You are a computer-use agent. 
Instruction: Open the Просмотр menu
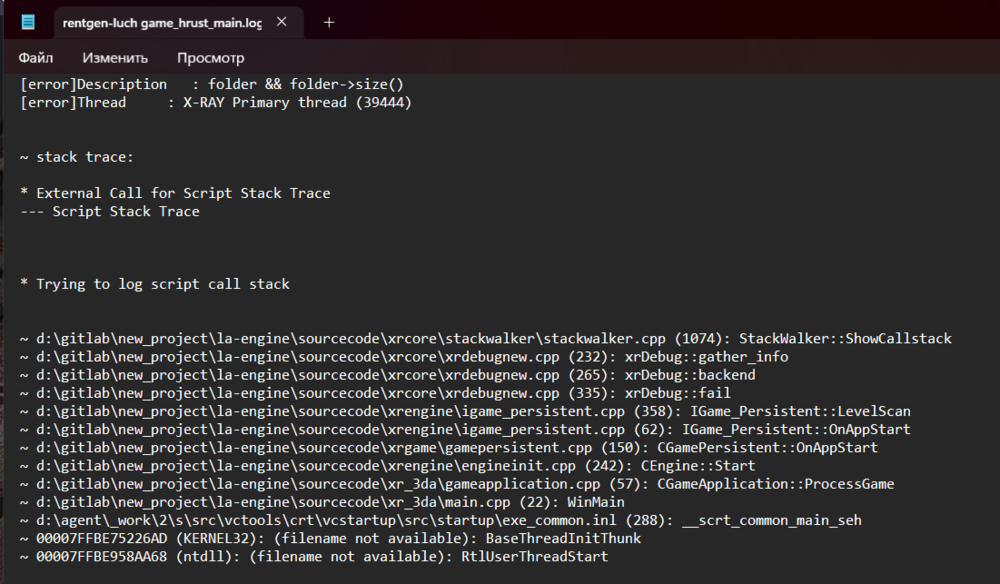point(210,58)
